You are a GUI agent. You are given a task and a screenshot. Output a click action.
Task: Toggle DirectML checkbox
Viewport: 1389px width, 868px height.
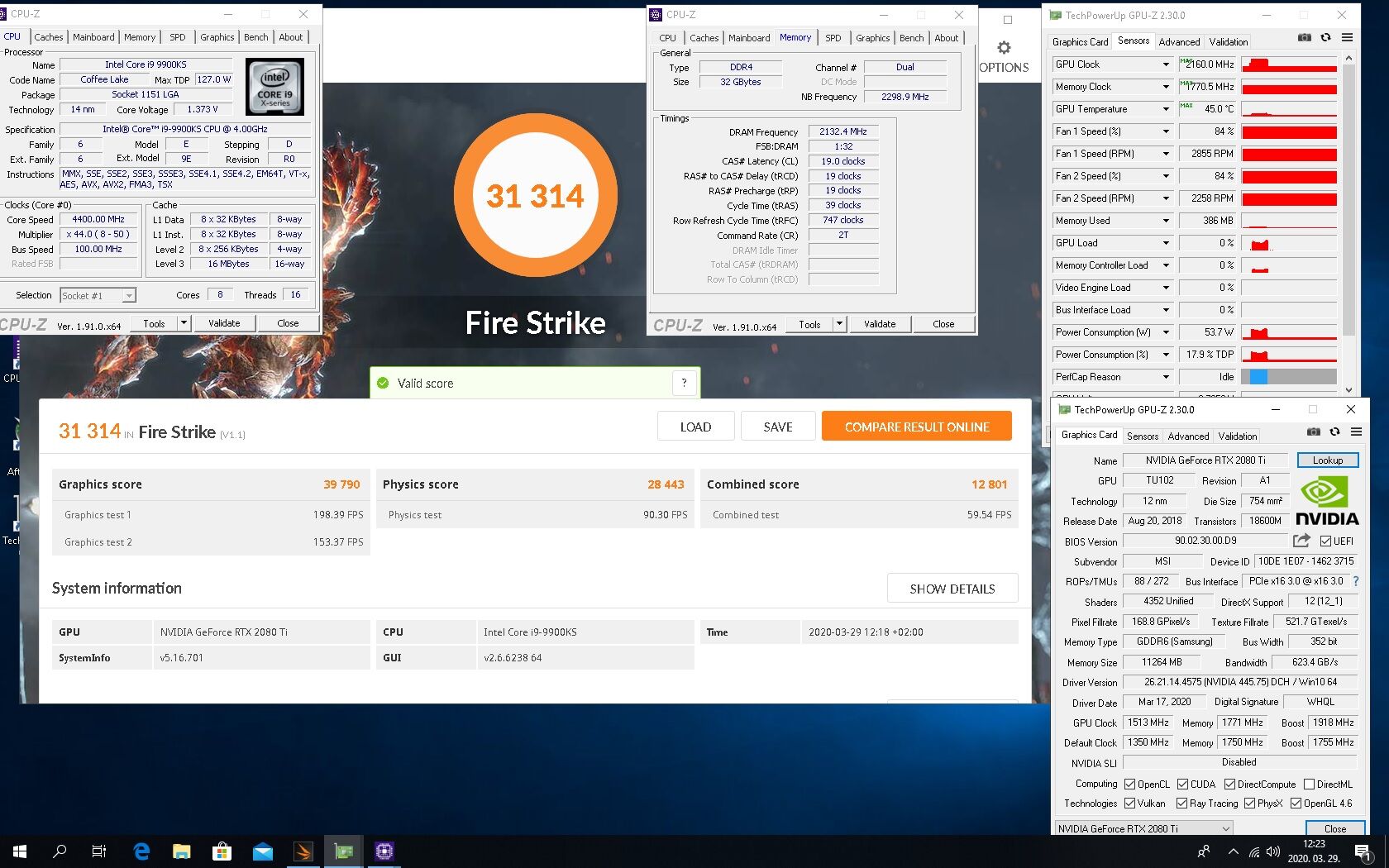[1309, 785]
